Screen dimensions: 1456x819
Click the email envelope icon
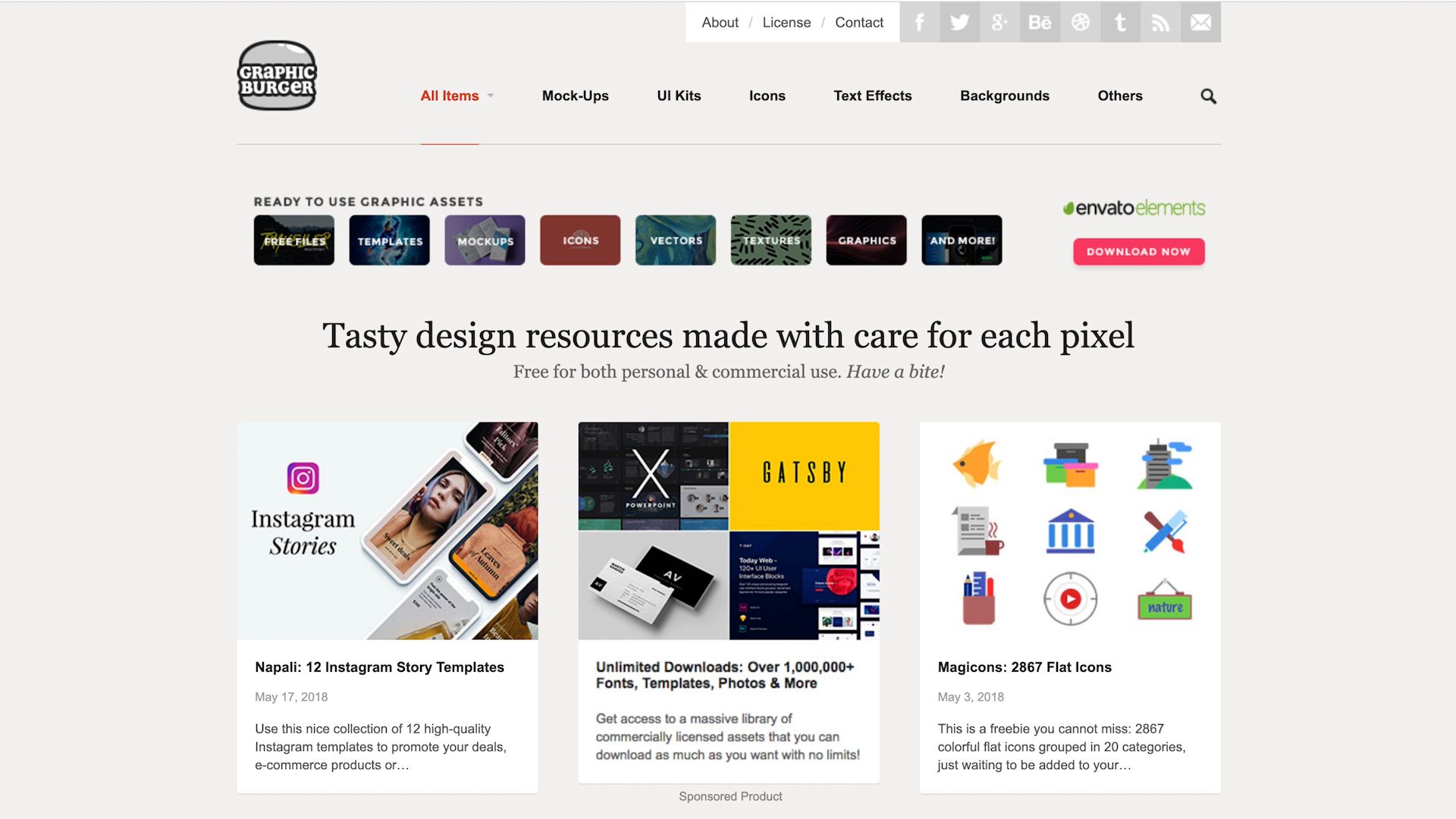(x=1200, y=22)
